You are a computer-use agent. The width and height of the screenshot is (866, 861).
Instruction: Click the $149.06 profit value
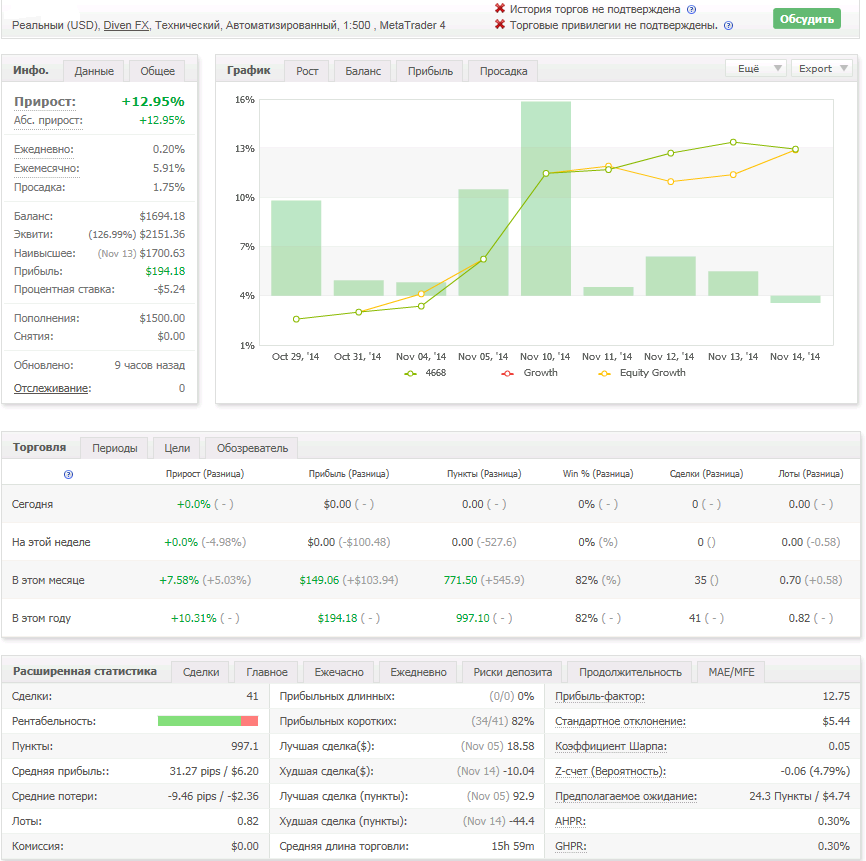[x=319, y=580]
